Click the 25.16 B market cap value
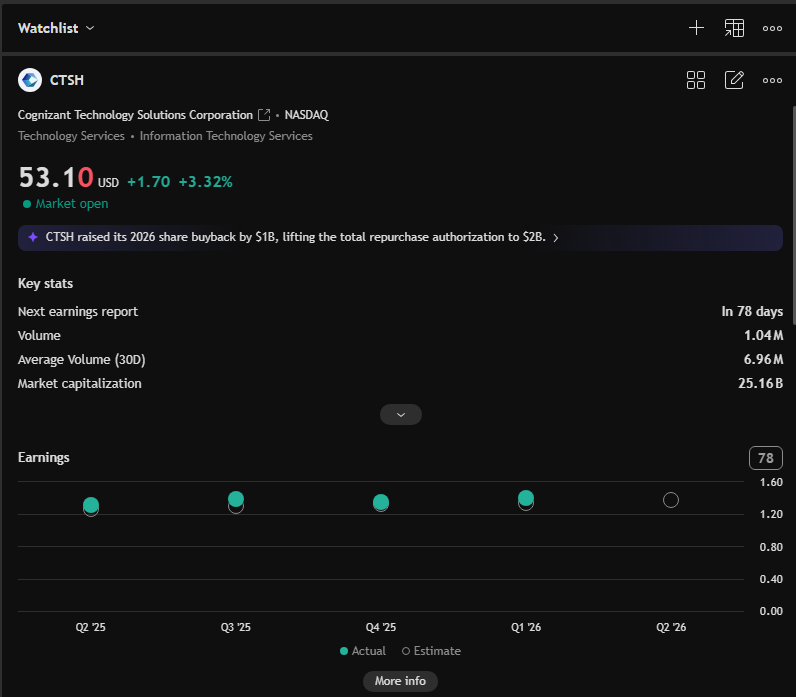The width and height of the screenshot is (796, 697). (760, 383)
